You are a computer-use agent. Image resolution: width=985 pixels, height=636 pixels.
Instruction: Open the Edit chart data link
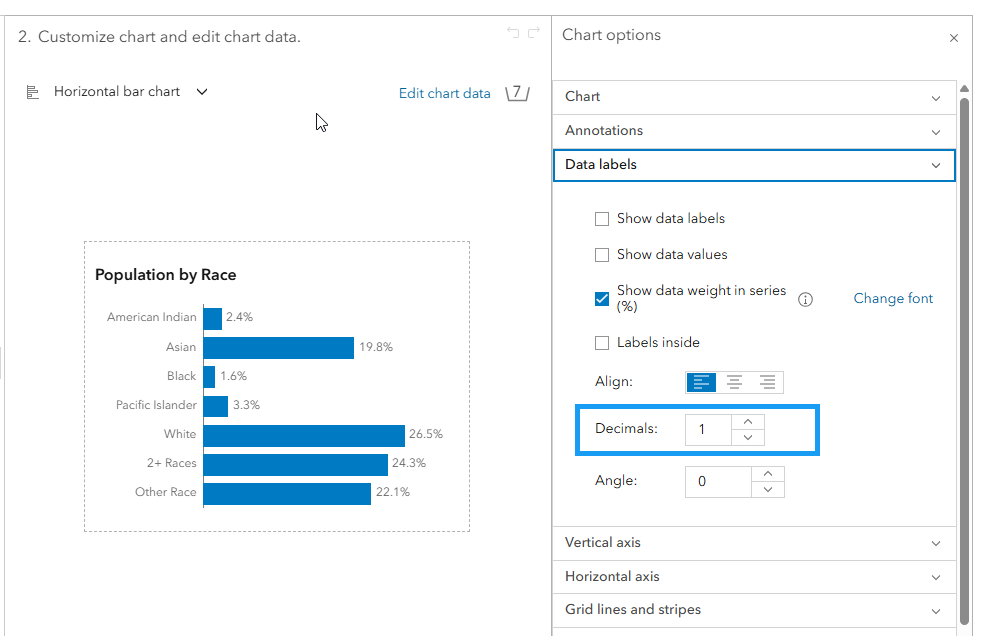[444, 93]
